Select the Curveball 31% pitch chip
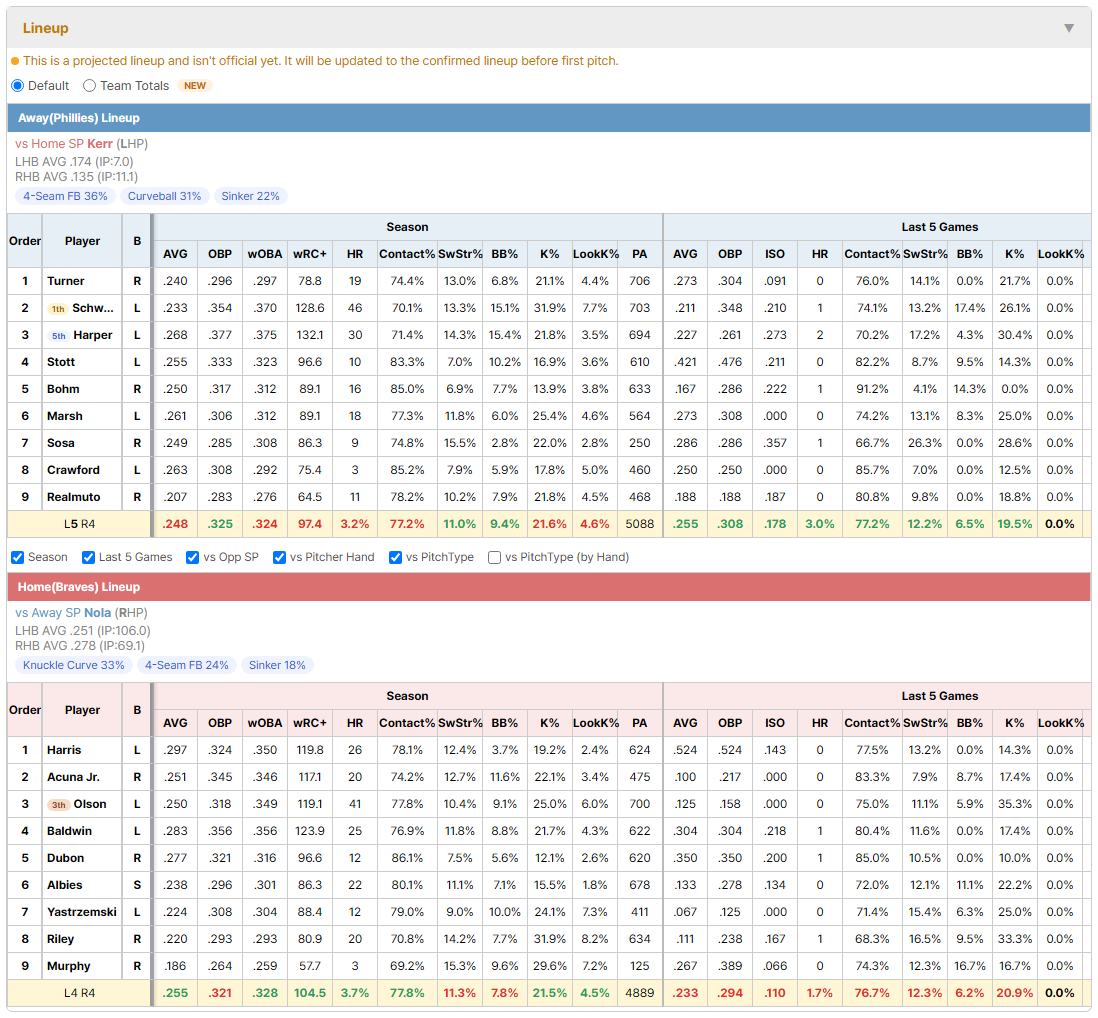 (165, 196)
